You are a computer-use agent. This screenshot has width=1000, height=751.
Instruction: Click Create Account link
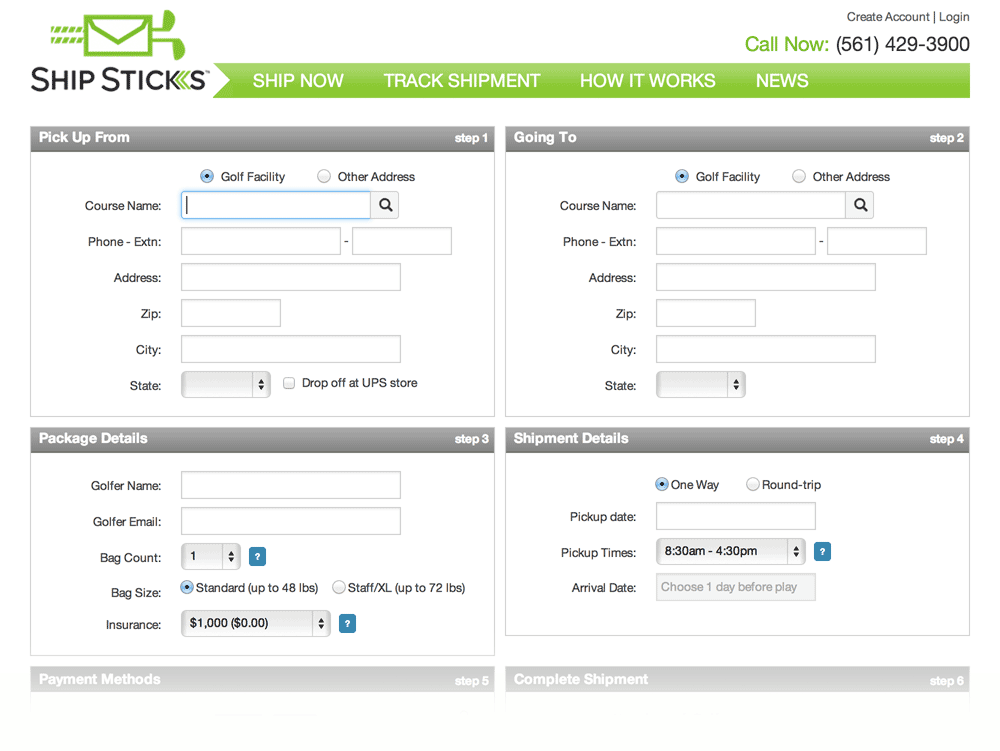coord(888,17)
